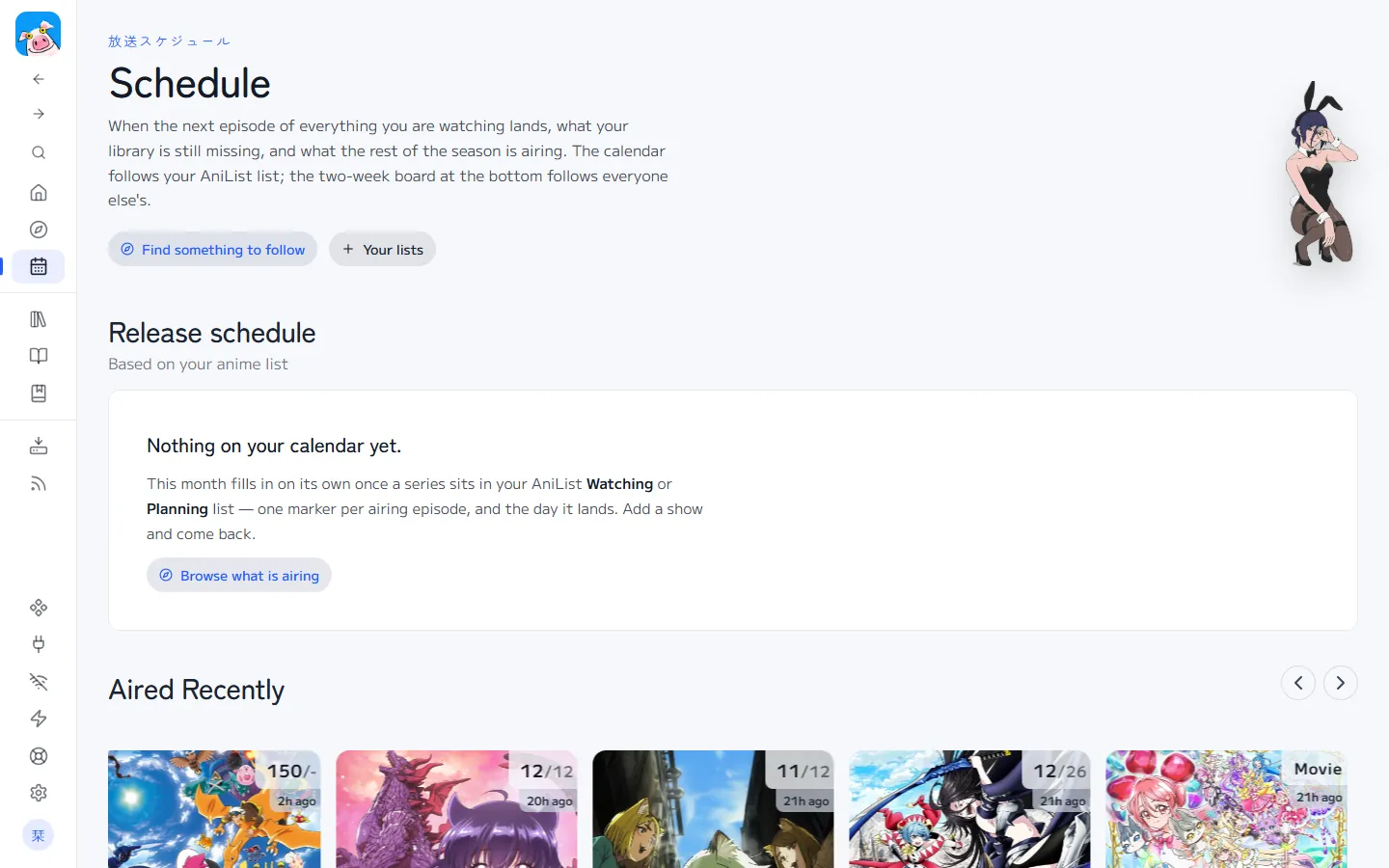Open the Aired Recently card marked 12/26

[969, 809]
